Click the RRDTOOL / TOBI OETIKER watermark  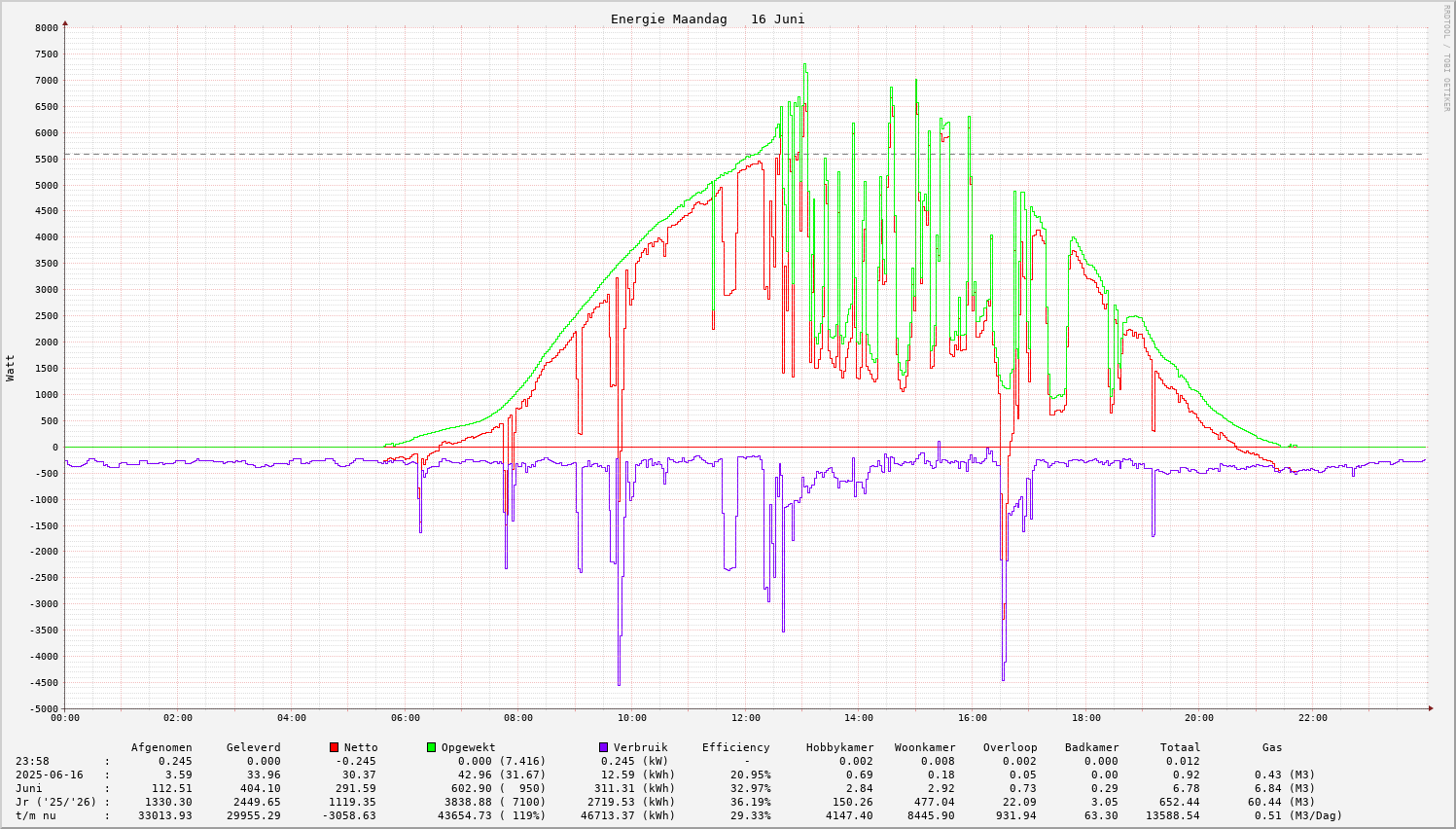pos(1446,57)
